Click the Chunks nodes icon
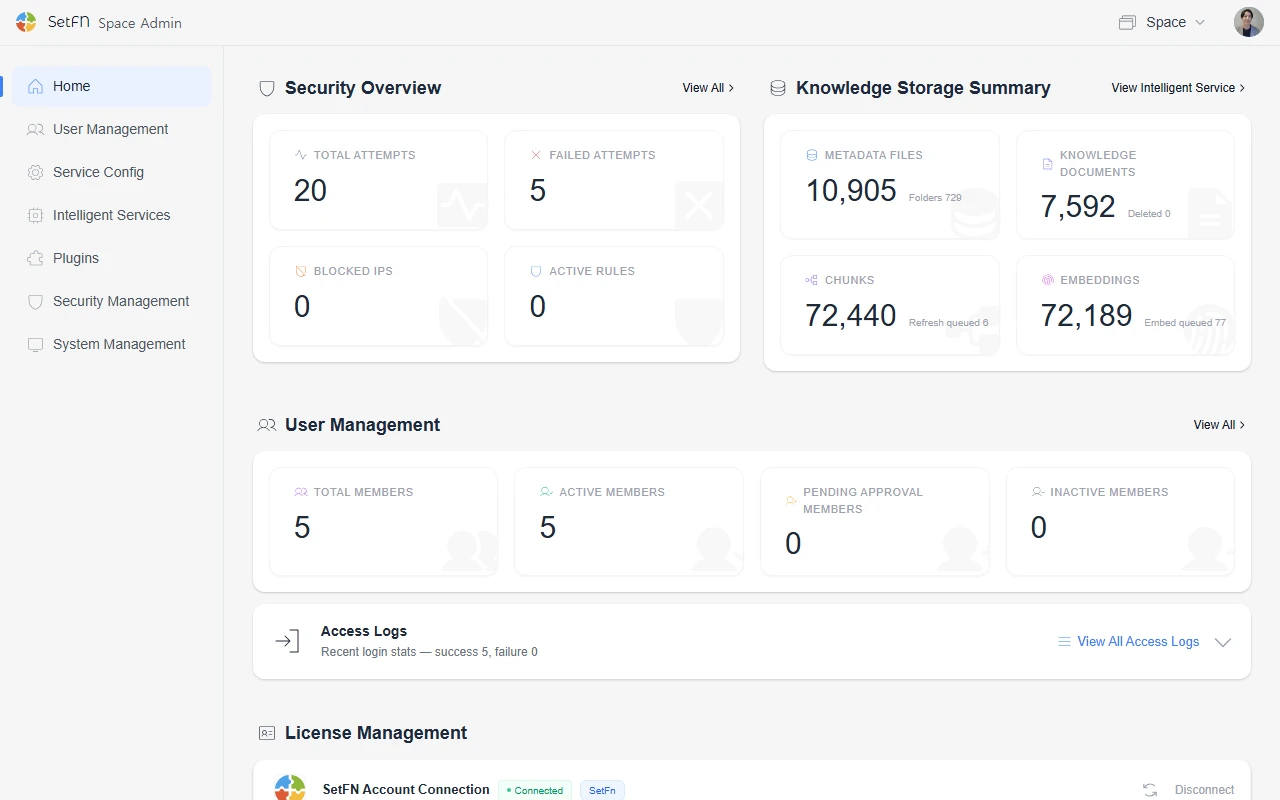The width and height of the screenshot is (1280, 800). pos(812,280)
